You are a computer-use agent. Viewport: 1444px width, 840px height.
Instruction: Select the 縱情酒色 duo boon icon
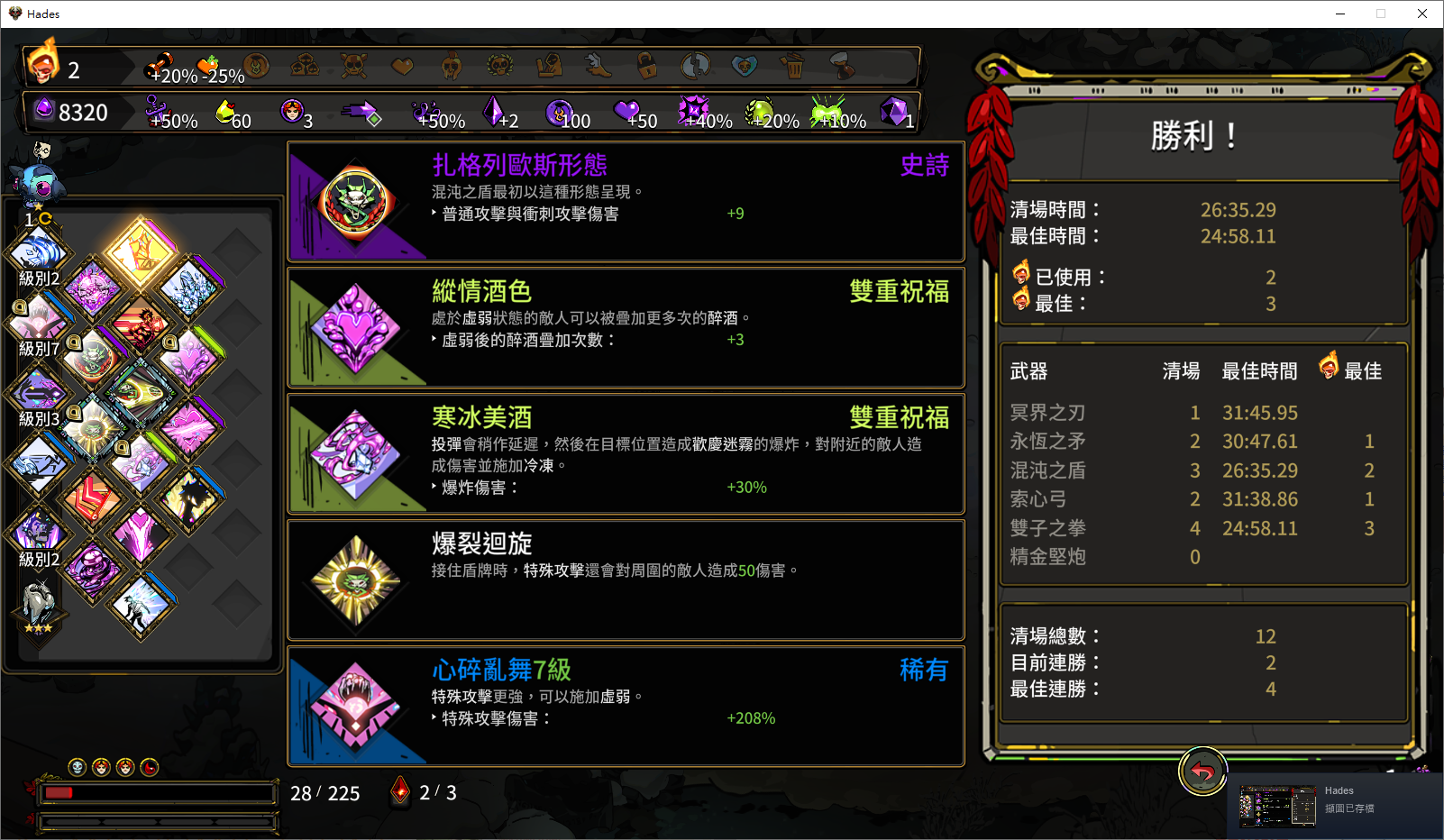pyautogui.click(x=355, y=328)
